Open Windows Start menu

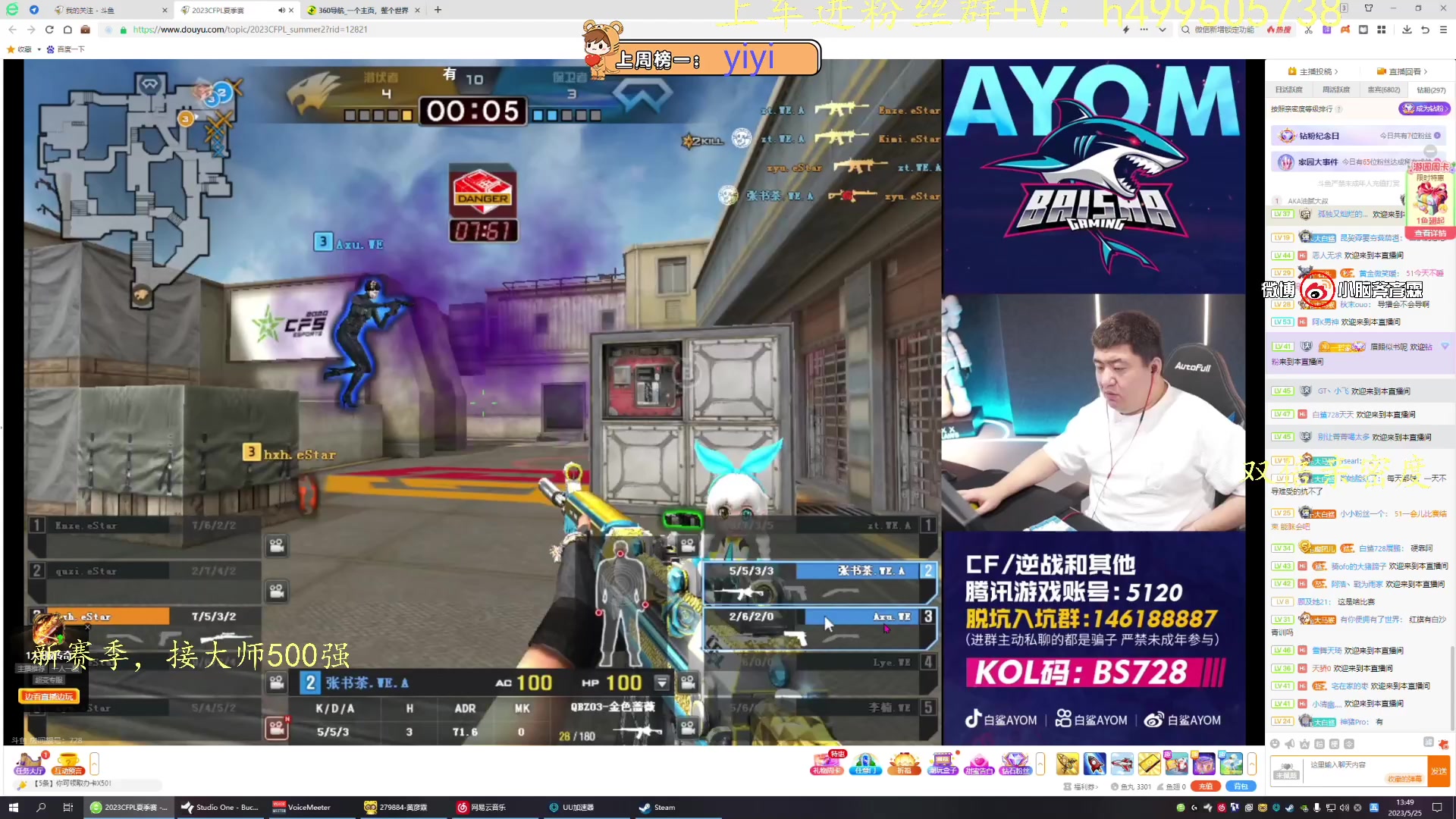click(13, 808)
